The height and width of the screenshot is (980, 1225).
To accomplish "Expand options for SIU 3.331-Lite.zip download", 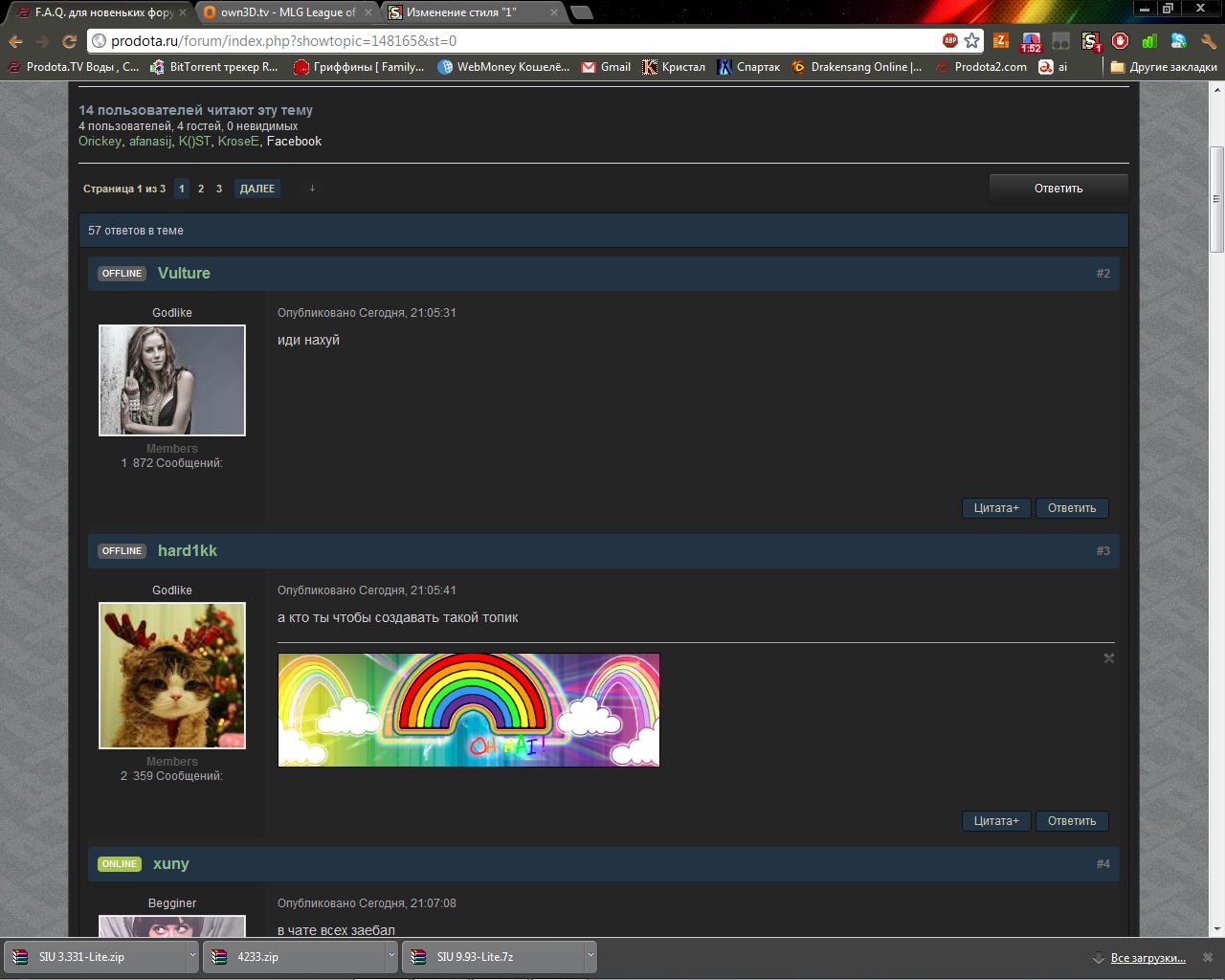I will click(x=192, y=956).
